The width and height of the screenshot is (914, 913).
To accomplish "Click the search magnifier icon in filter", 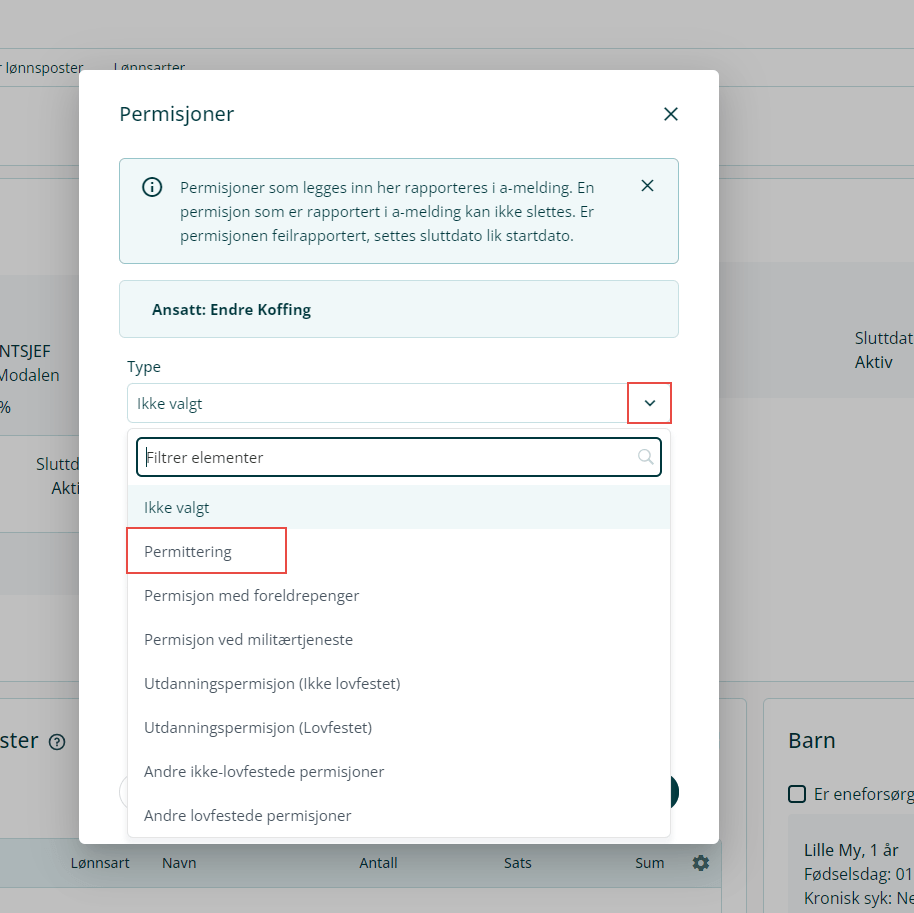I will coord(646,457).
